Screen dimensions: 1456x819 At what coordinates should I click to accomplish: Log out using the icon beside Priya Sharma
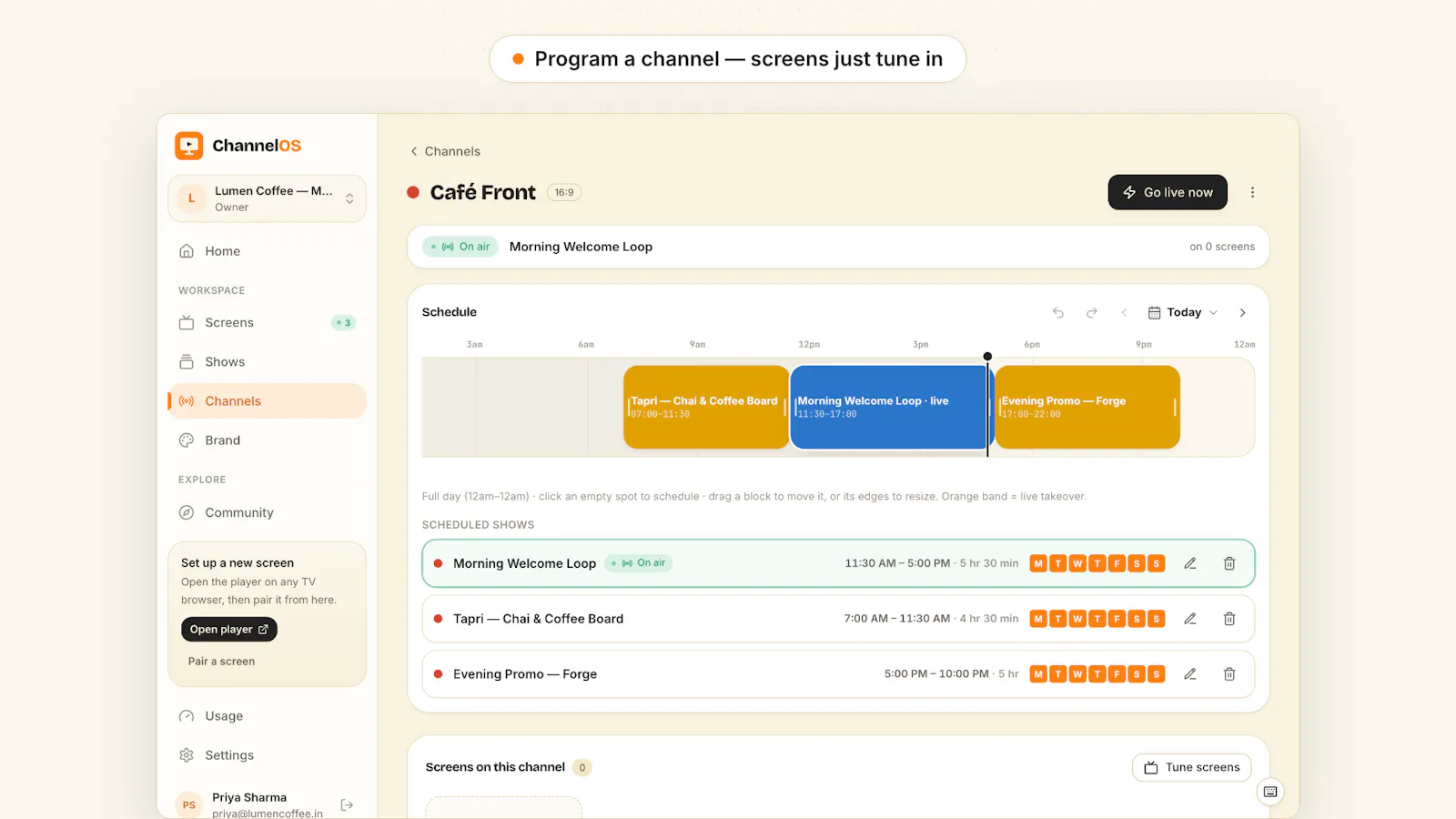[347, 805]
